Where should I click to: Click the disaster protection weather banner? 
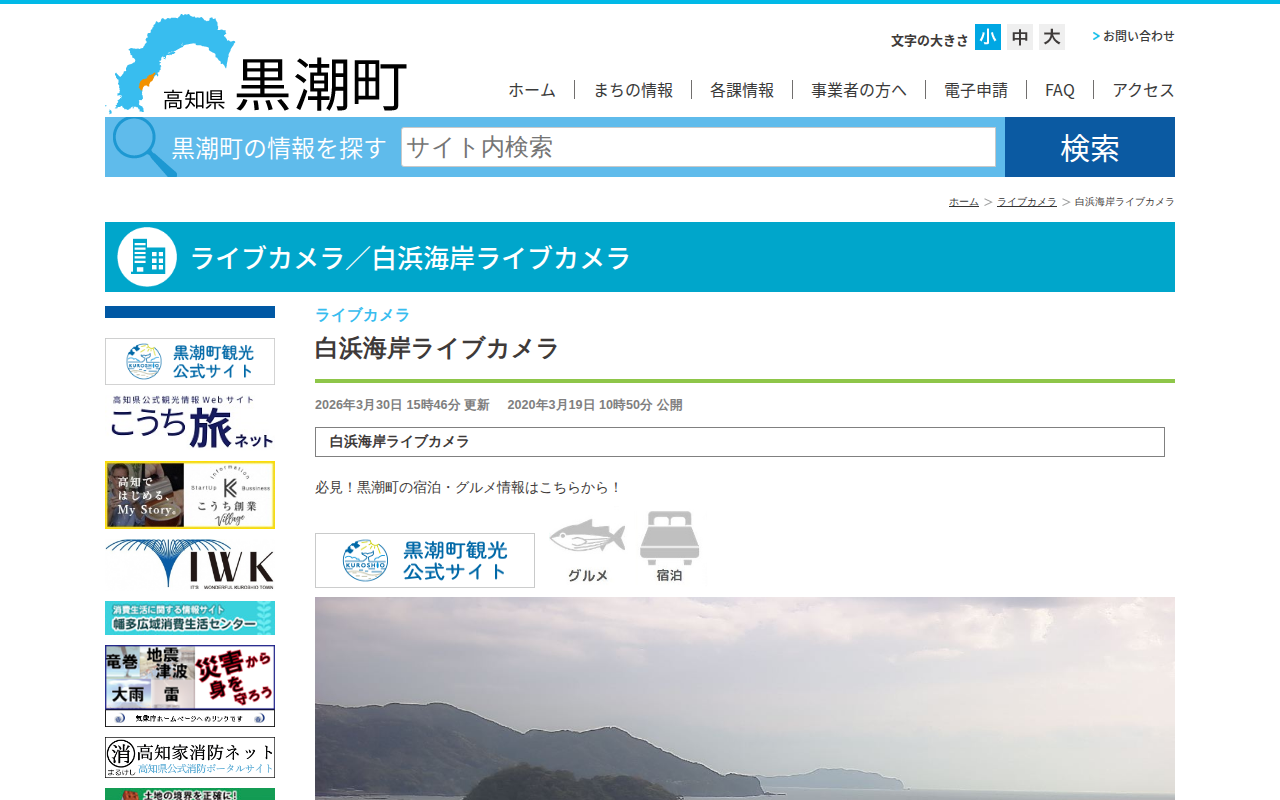click(190, 685)
